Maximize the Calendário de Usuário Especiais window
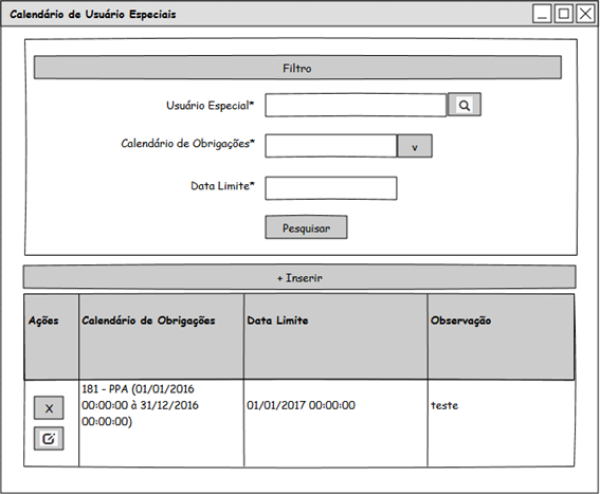The width and height of the screenshot is (600, 494). click(x=563, y=13)
